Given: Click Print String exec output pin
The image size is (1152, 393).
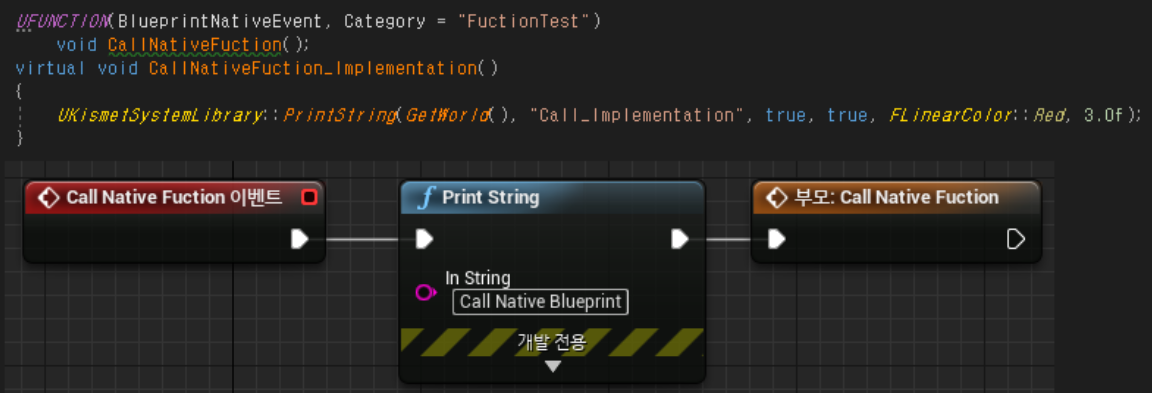Looking at the screenshot, I should point(680,239).
